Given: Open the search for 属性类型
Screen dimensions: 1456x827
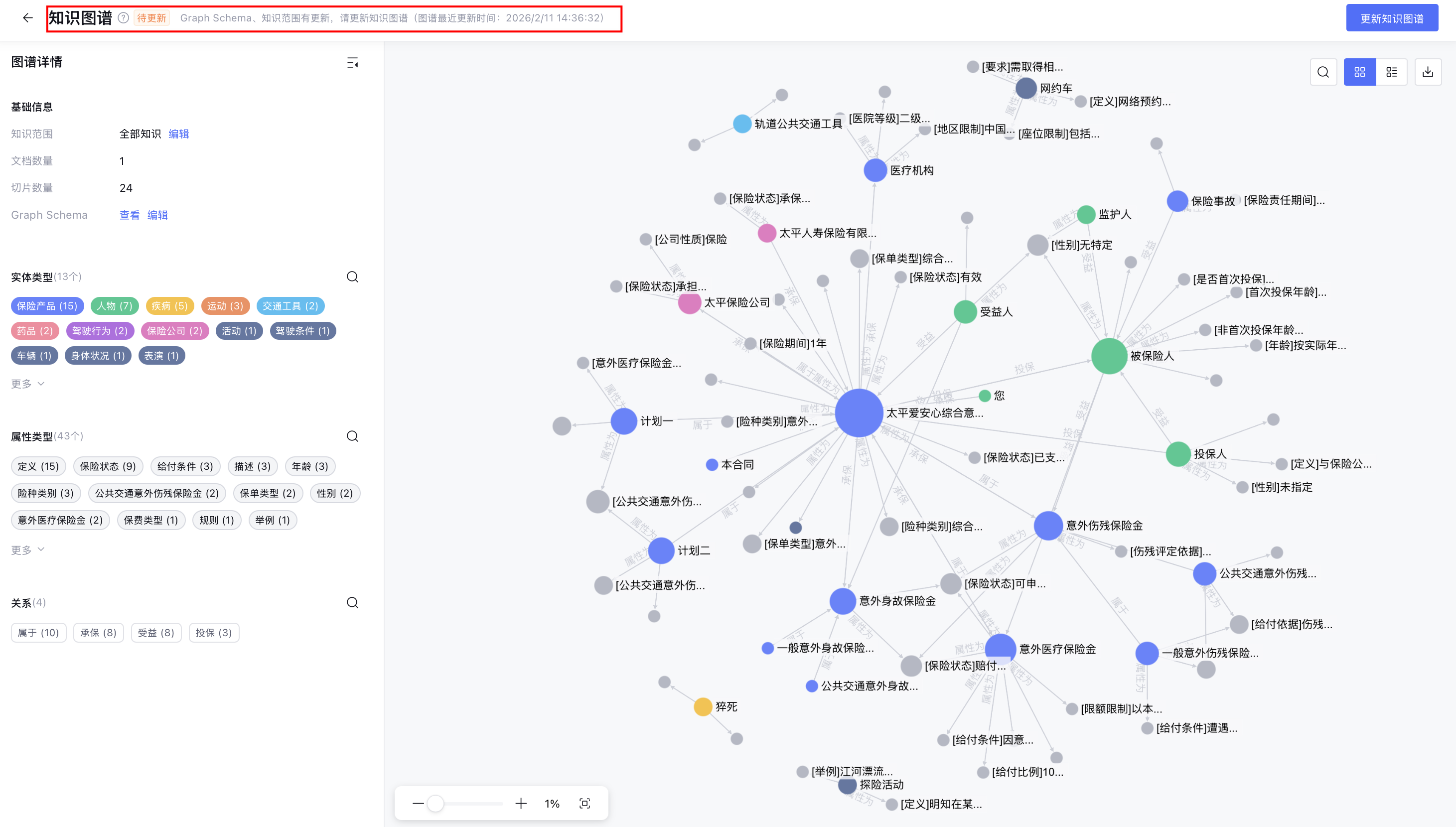Looking at the screenshot, I should 352,436.
